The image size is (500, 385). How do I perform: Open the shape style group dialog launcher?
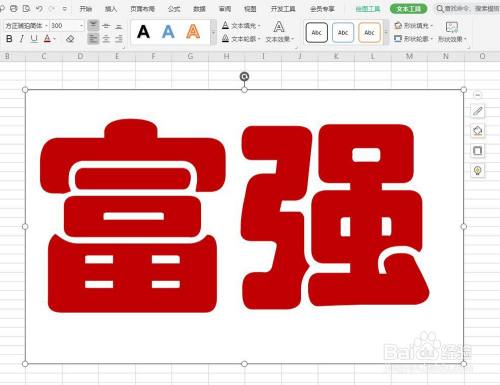click(x=469, y=48)
